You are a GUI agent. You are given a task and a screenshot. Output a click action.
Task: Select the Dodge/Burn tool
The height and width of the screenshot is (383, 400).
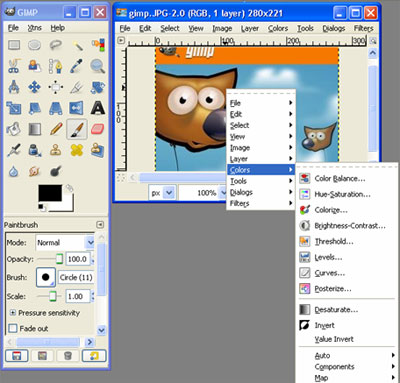[x=56, y=172]
